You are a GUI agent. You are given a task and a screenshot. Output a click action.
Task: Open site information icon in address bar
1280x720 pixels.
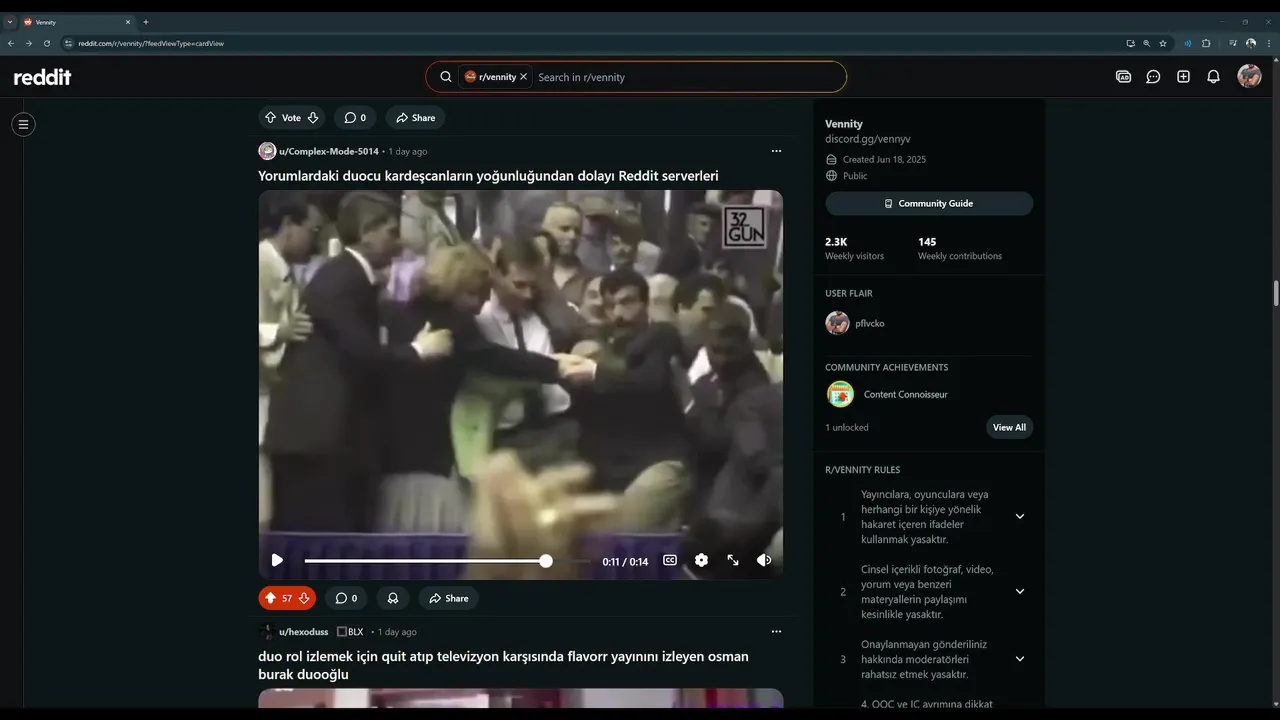[x=68, y=43]
